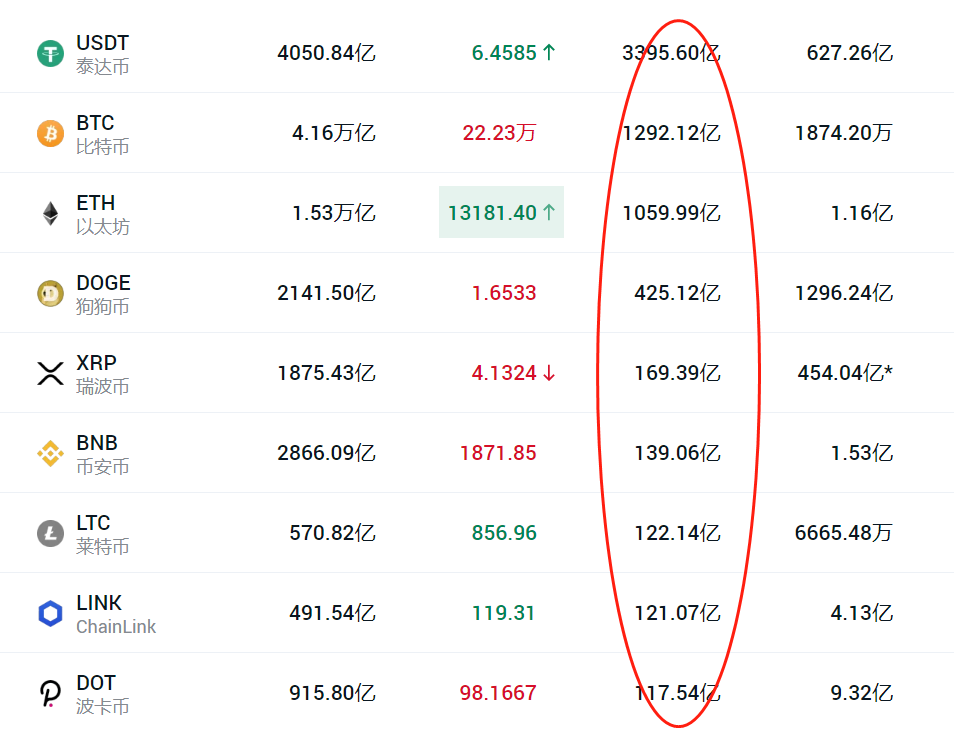Image resolution: width=954 pixels, height=729 pixels.
Task: Select ETH market cap 1.53万亿
Action: 334,213
